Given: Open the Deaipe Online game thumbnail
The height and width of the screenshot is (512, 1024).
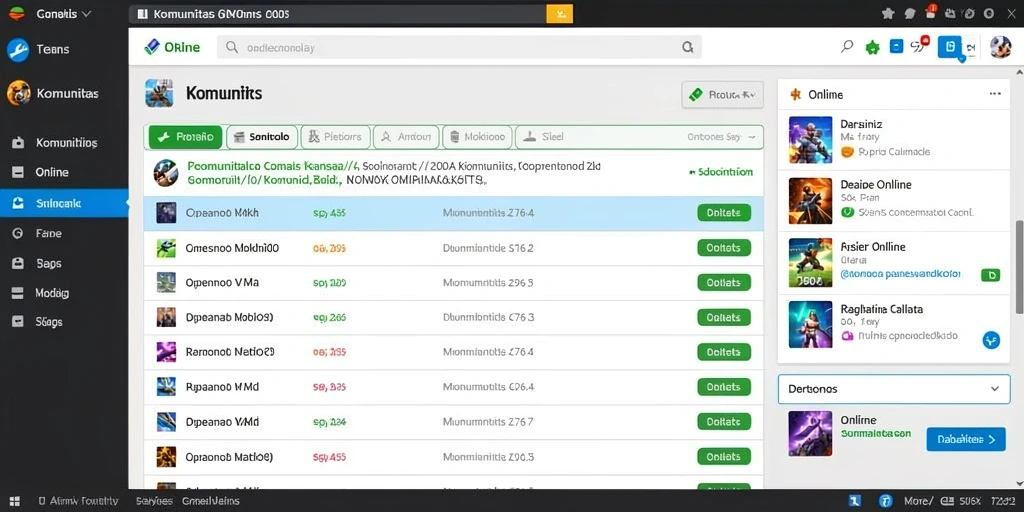Looking at the screenshot, I should pos(810,200).
